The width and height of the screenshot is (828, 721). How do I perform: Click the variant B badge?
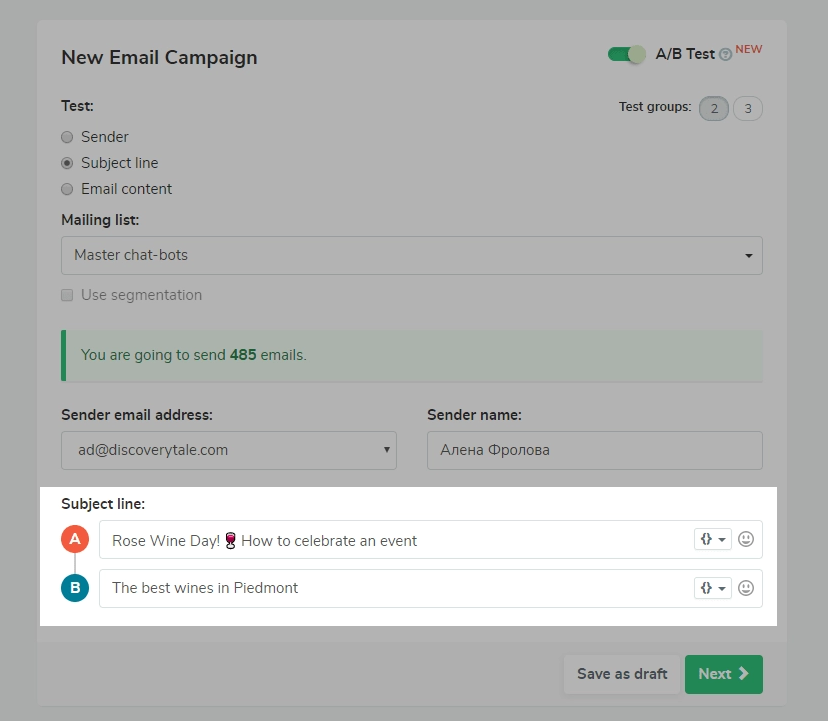pos(74,588)
